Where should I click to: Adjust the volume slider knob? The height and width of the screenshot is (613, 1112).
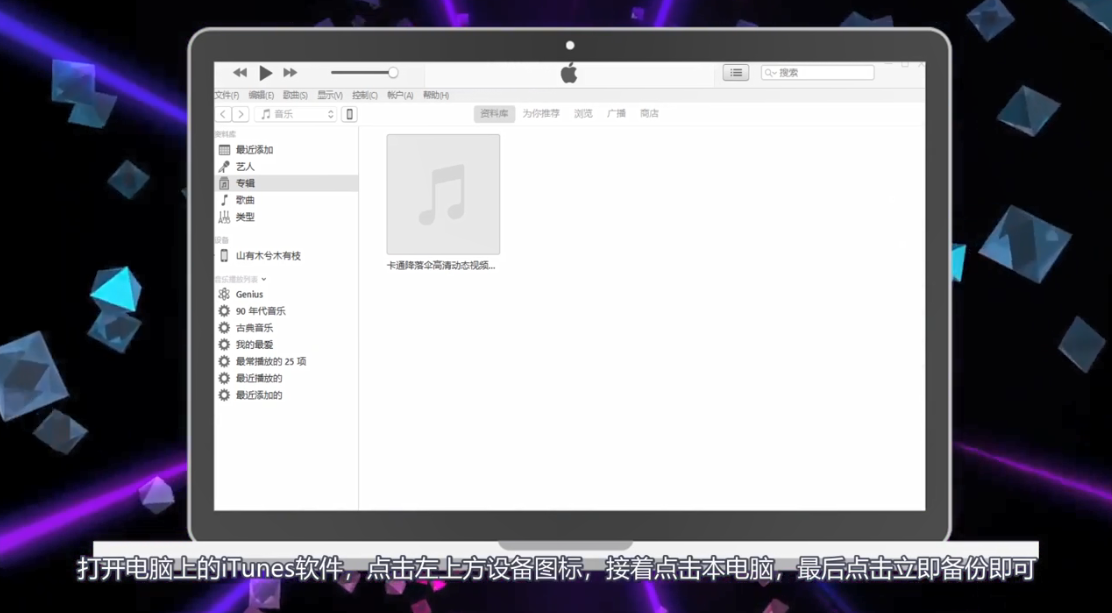(393, 72)
